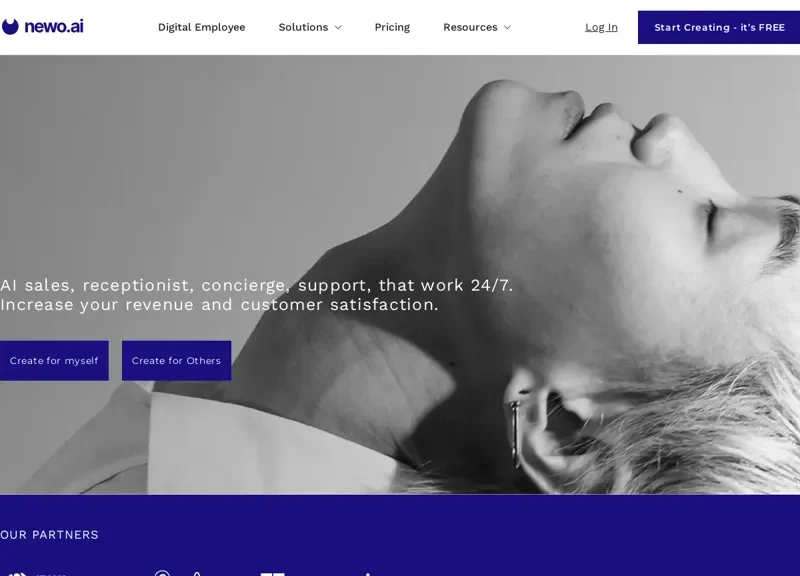Click the AI sales receptionist tagline text
Image resolution: width=800 pixels, height=576 pixels.
tap(256, 295)
